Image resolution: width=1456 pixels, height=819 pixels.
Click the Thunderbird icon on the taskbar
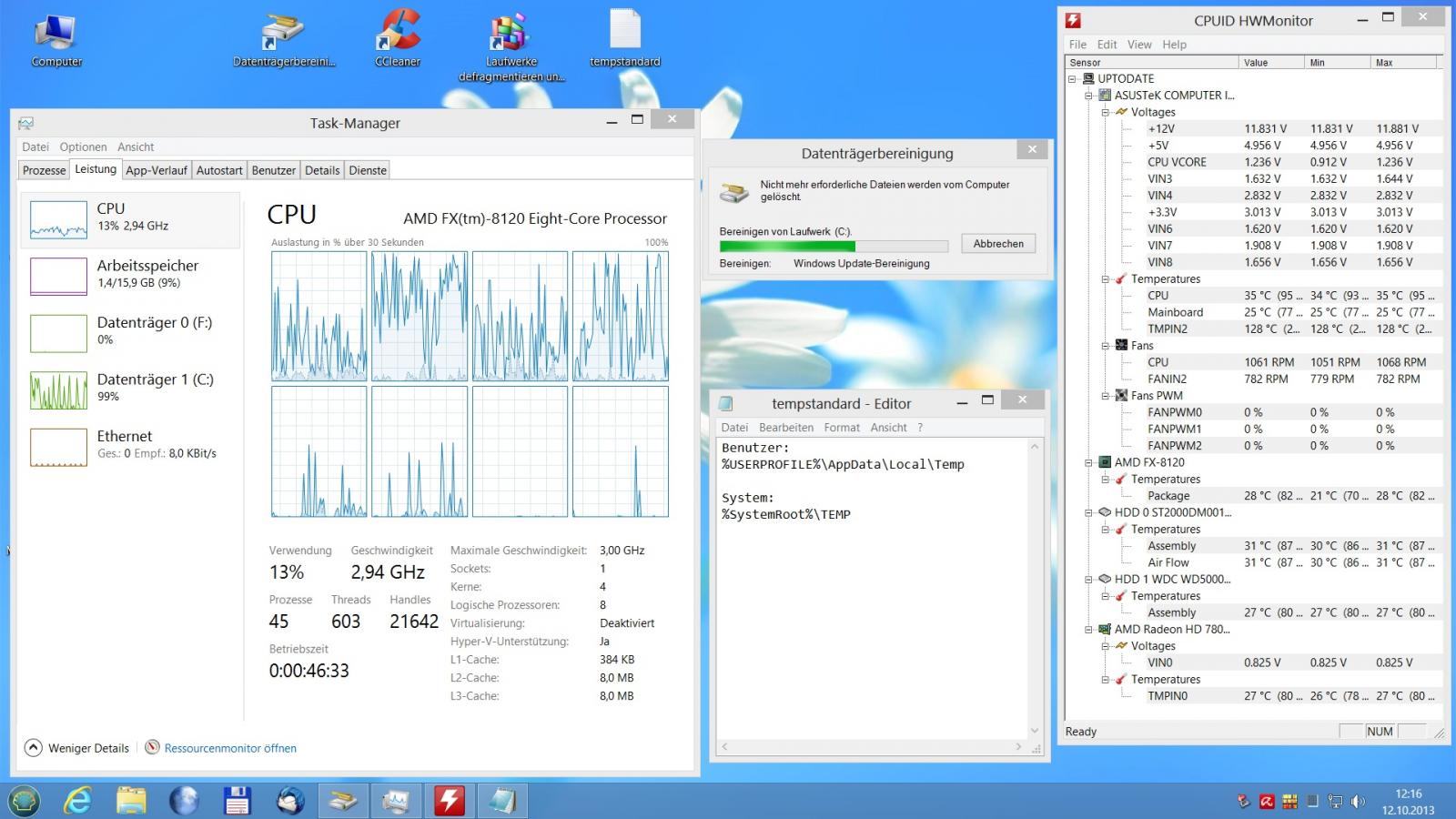pos(290,801)
